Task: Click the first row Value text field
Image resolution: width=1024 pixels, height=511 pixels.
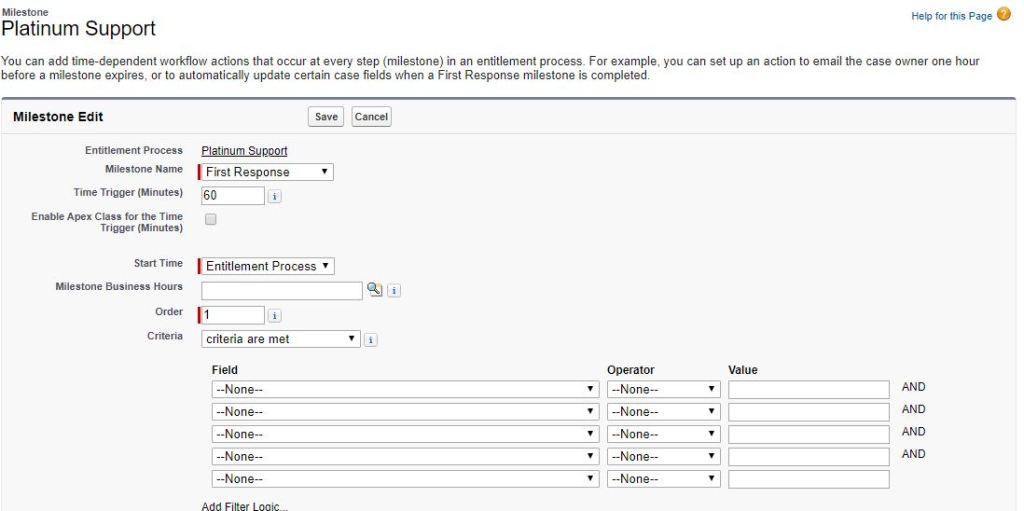Action: point(808,389)
